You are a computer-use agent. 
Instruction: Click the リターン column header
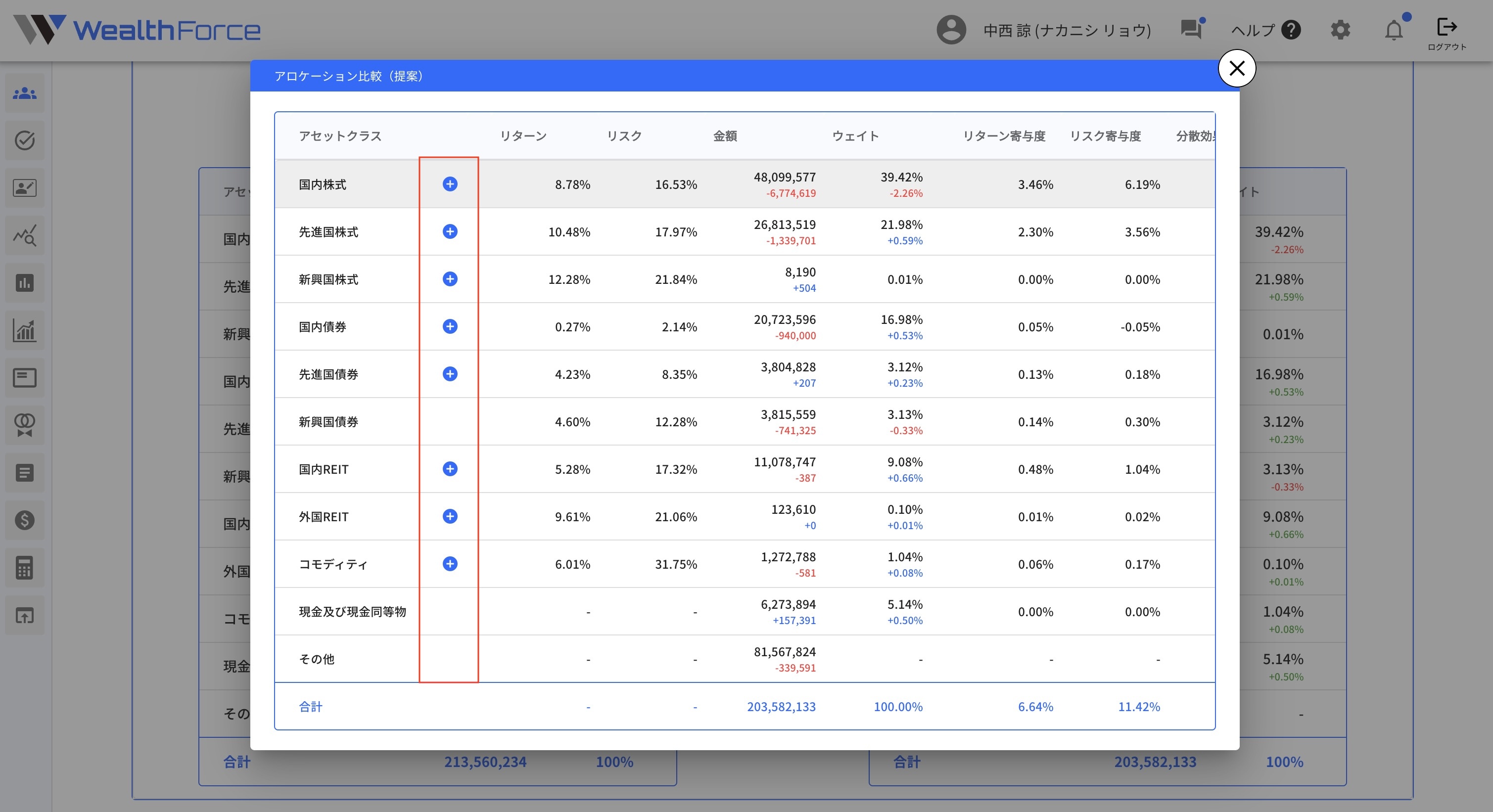pos(523,136)
